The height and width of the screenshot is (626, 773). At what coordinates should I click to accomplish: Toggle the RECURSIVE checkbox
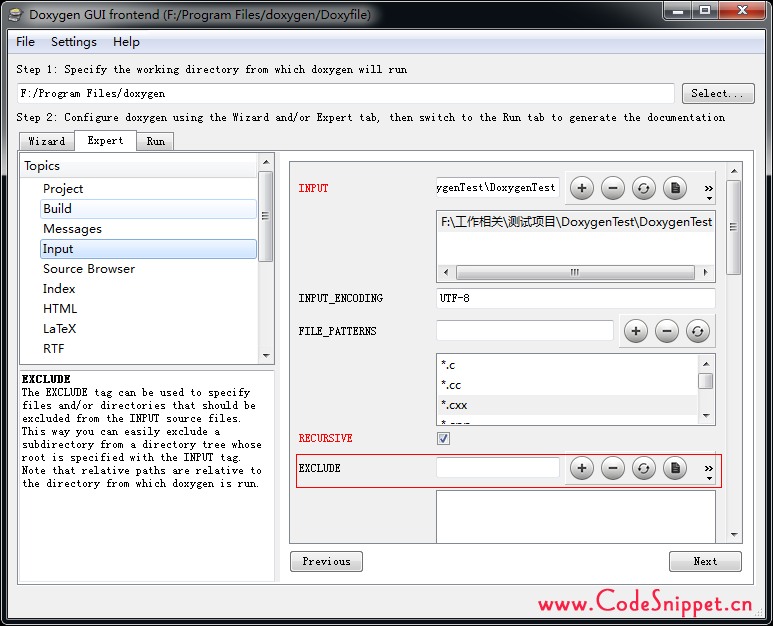[443, 438]
